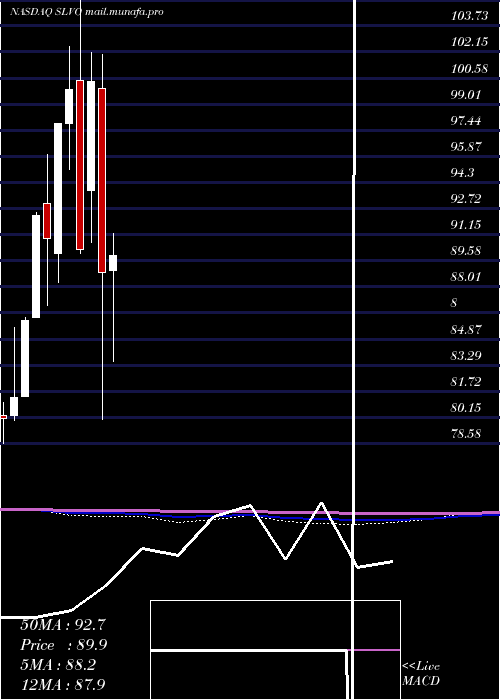The width and height of the screenshot is (500, 700).
Task: Click the 78.58 price axis label
Action: (x=466, y=433)
